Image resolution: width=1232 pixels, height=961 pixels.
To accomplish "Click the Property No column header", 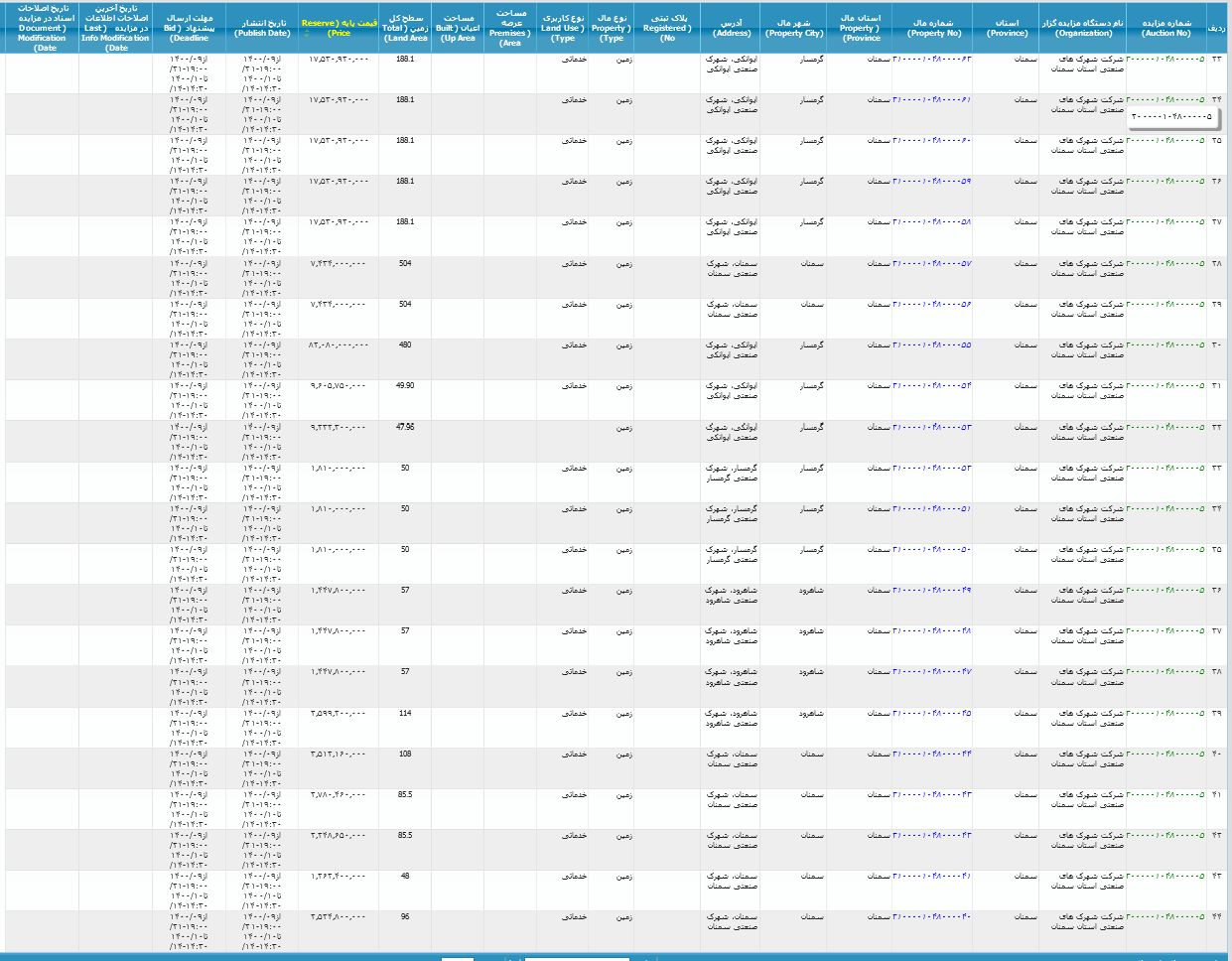I will click(934, 27).
